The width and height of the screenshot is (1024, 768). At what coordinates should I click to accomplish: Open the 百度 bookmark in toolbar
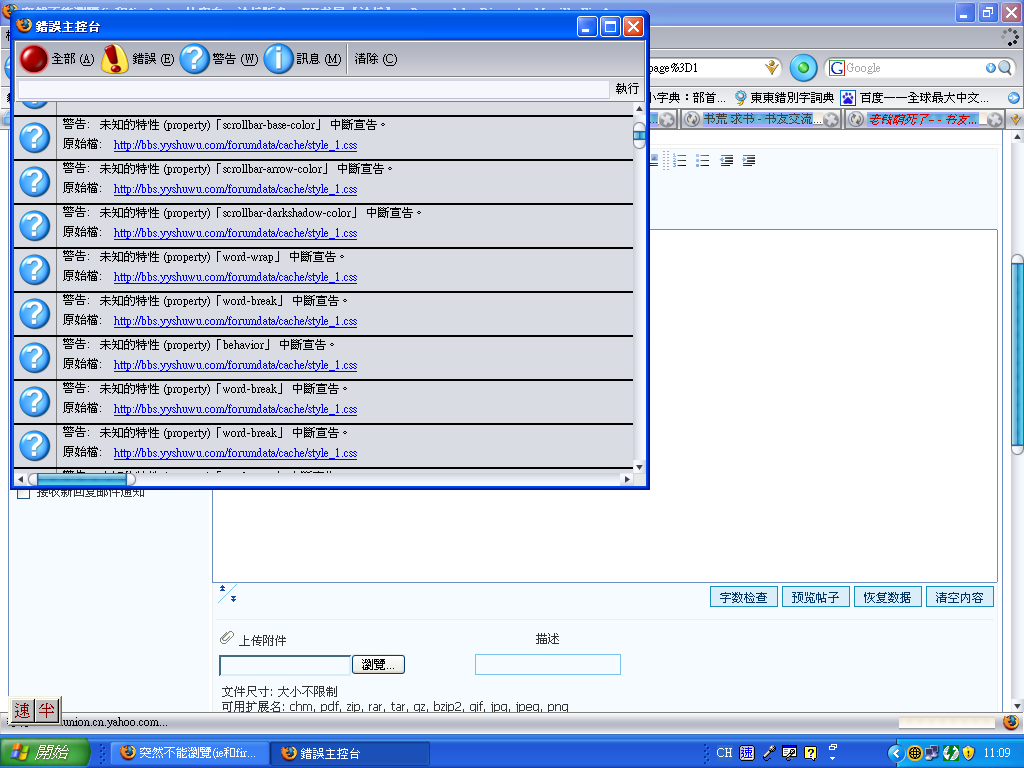(x=914, y=98)
